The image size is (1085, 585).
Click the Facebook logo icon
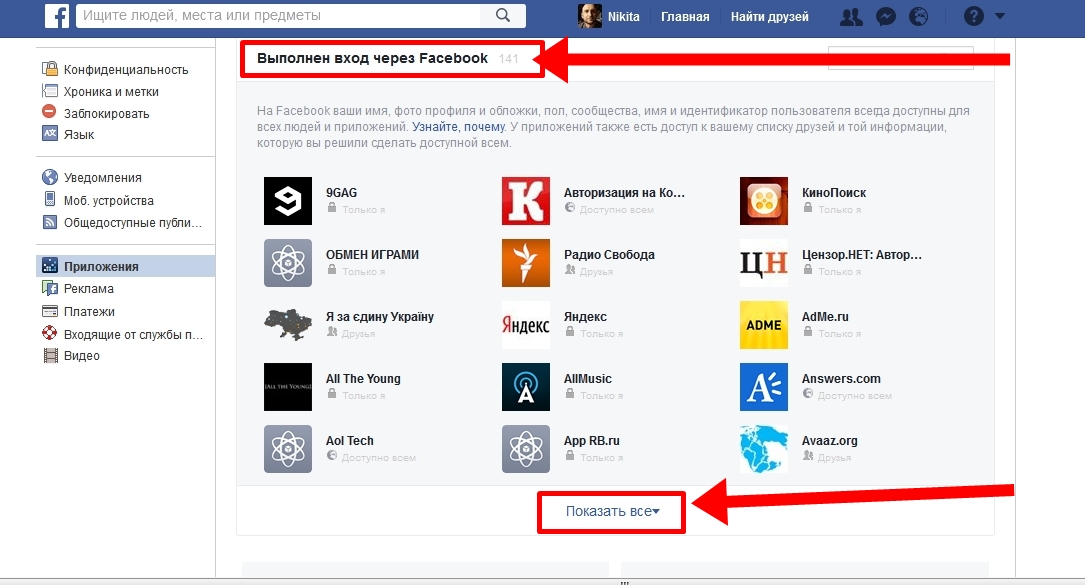click(57, 15)
